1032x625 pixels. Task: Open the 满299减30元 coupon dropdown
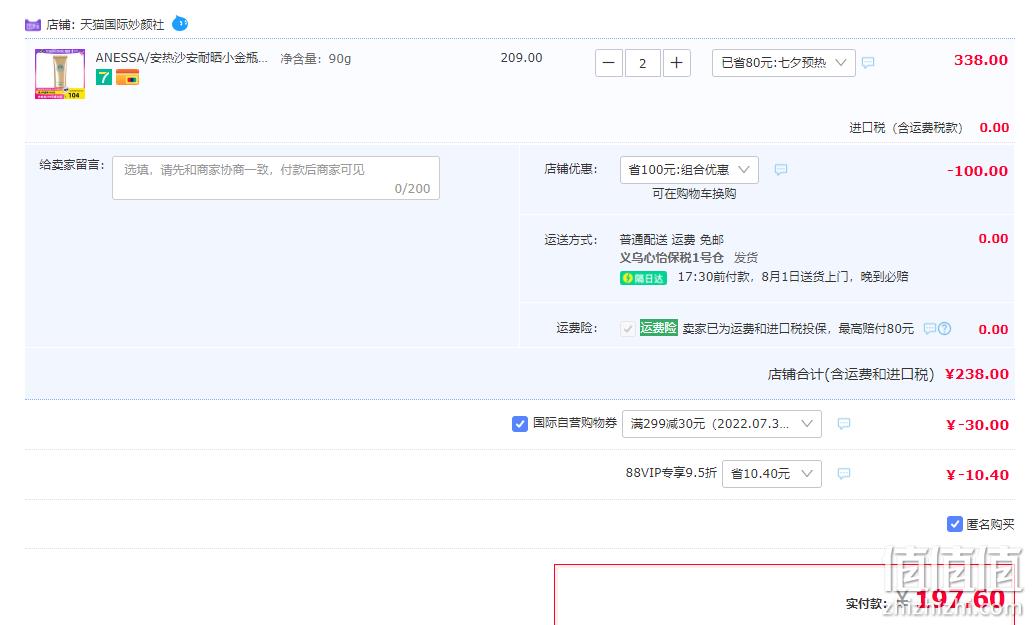[x=721, y=424]
